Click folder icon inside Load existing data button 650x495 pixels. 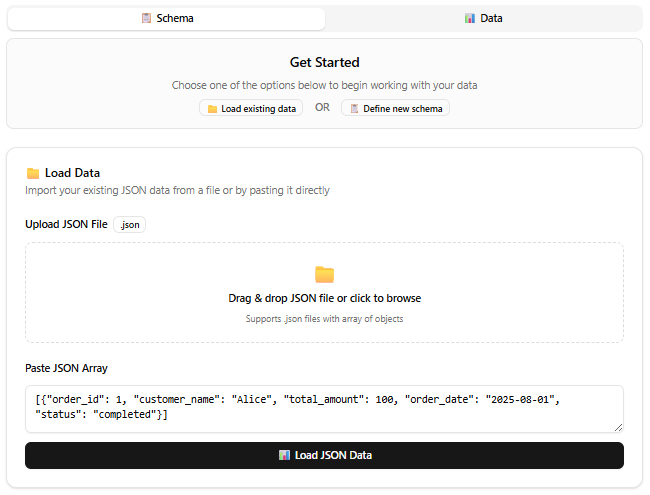(x=212, y=108)
